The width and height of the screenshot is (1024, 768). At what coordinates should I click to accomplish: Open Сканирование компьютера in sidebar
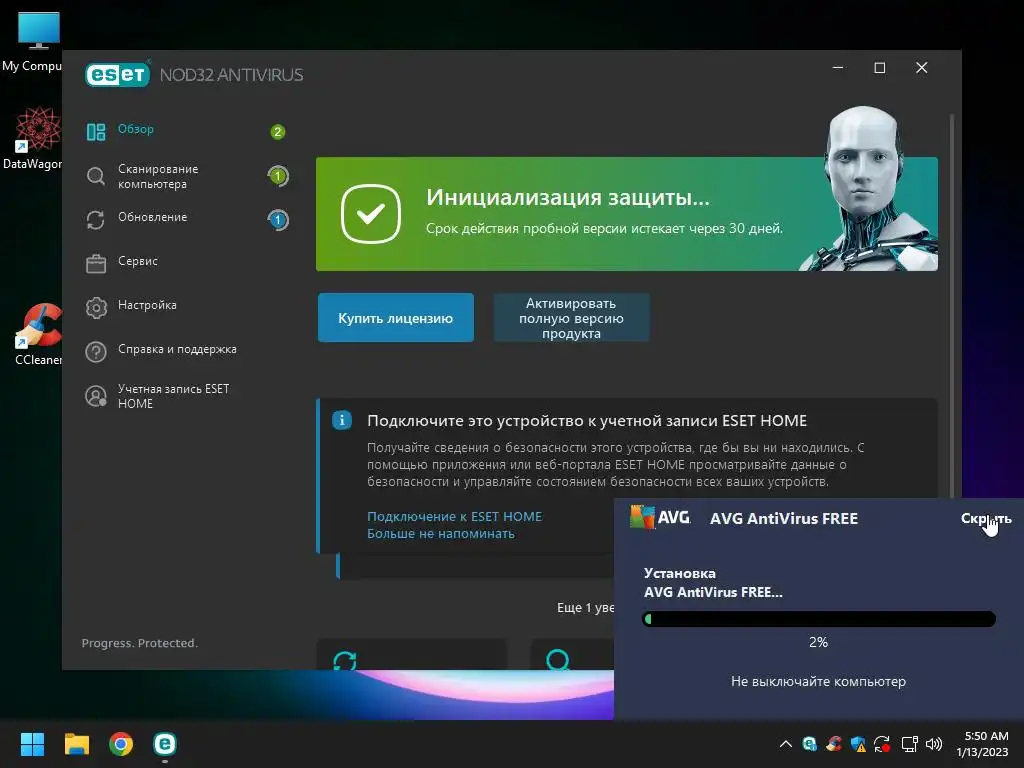point(158,176)
